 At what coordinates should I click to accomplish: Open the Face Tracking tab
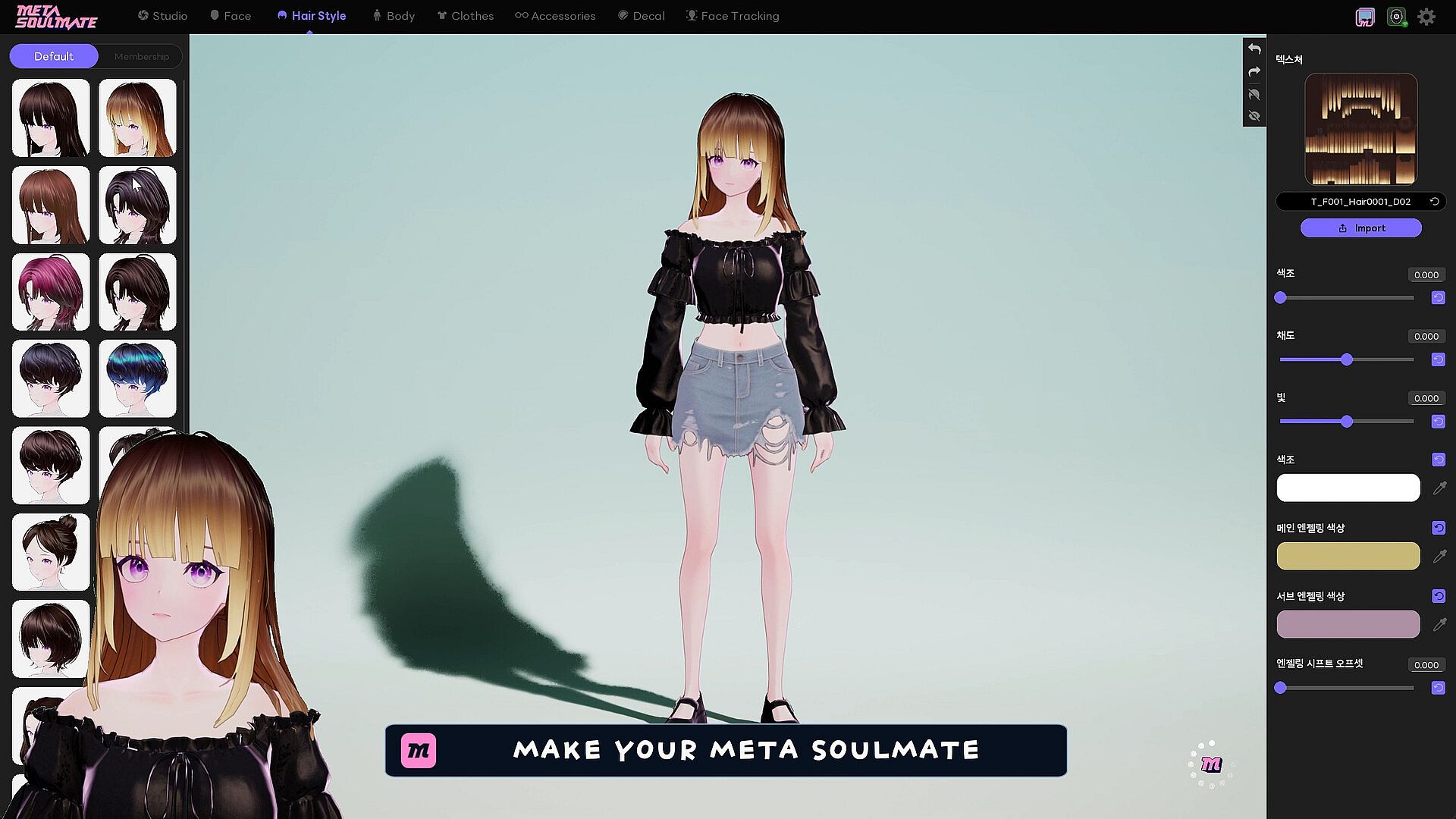733,16
